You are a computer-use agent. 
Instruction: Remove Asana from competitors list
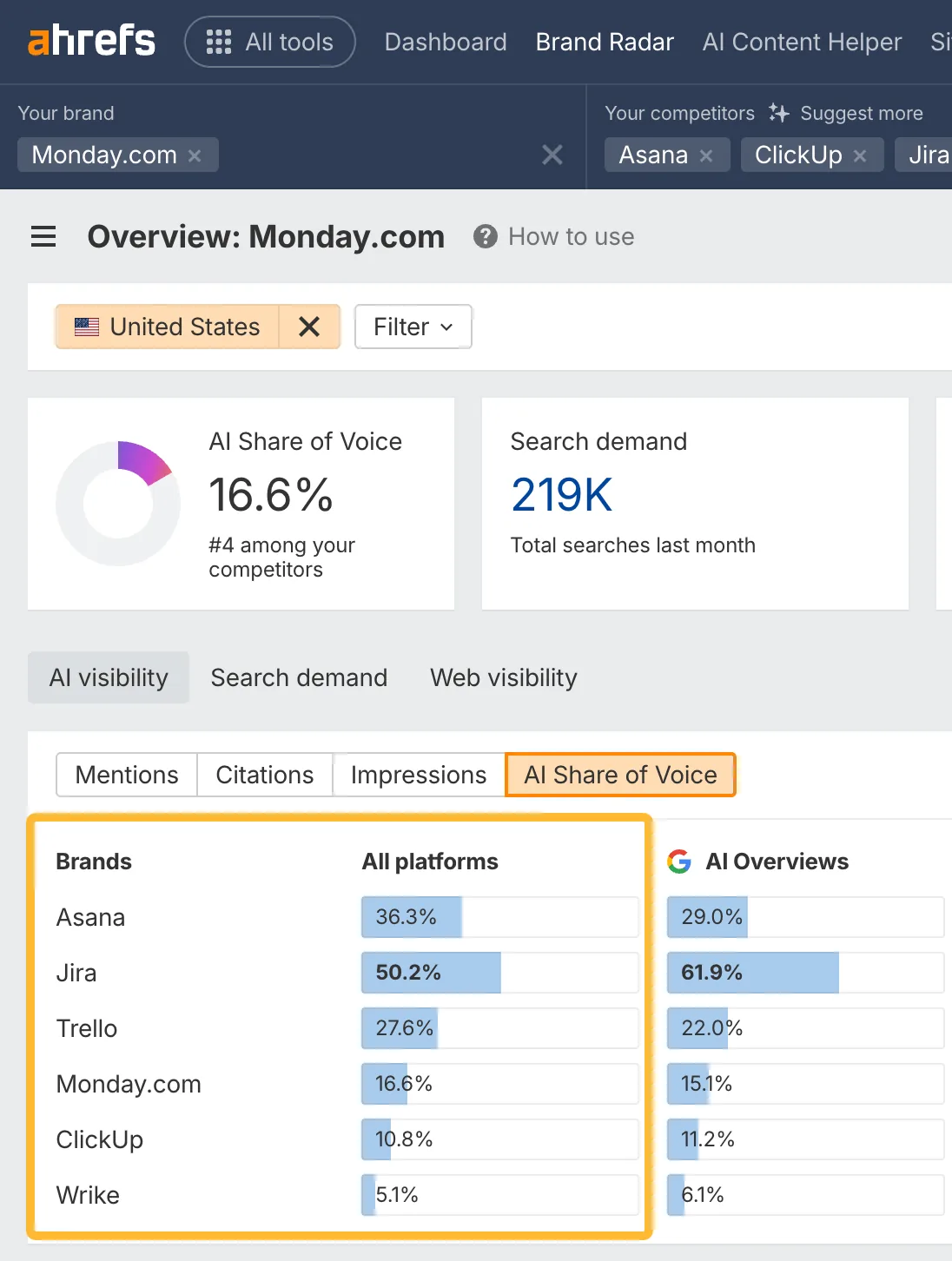point(706,155)
